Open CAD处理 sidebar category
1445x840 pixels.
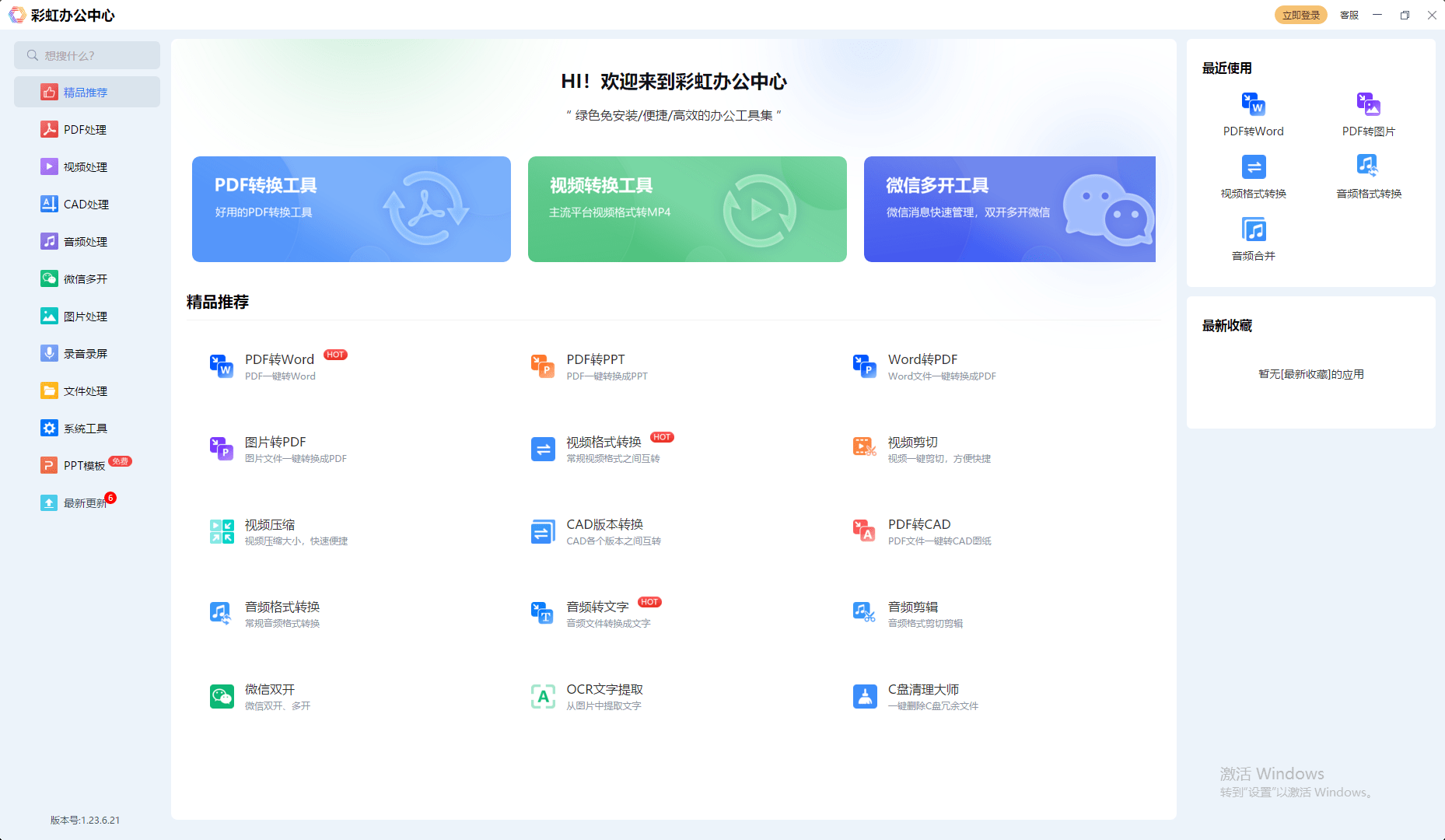click(87, 204)
